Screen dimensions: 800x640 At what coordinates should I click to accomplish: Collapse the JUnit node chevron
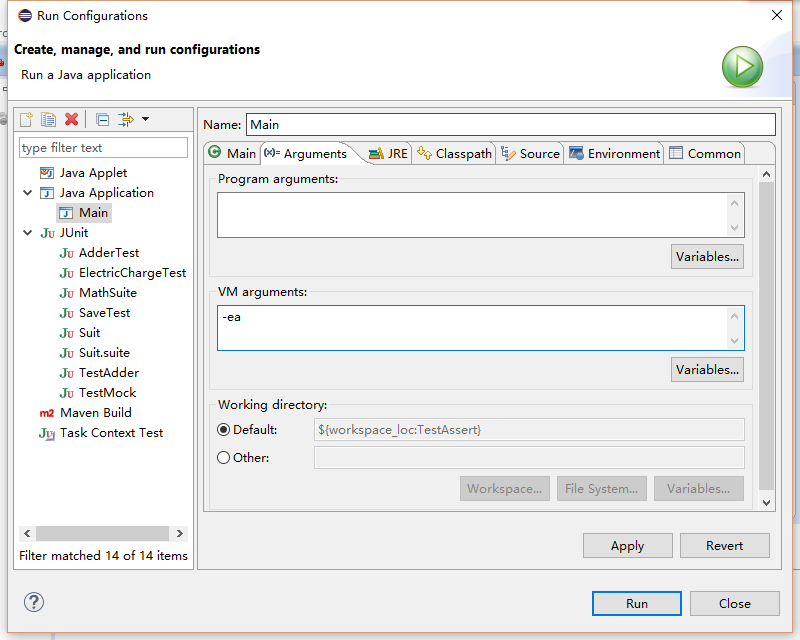[28, 233]
